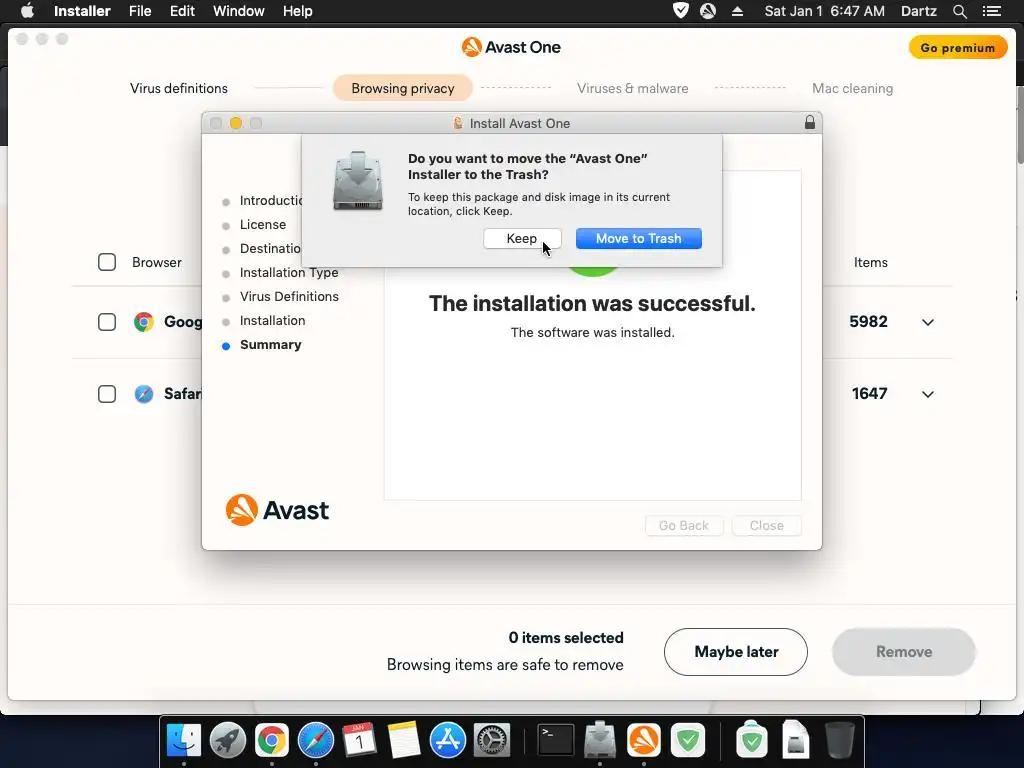
Task: Open the Window menu
Action: (x=238, y=11)
